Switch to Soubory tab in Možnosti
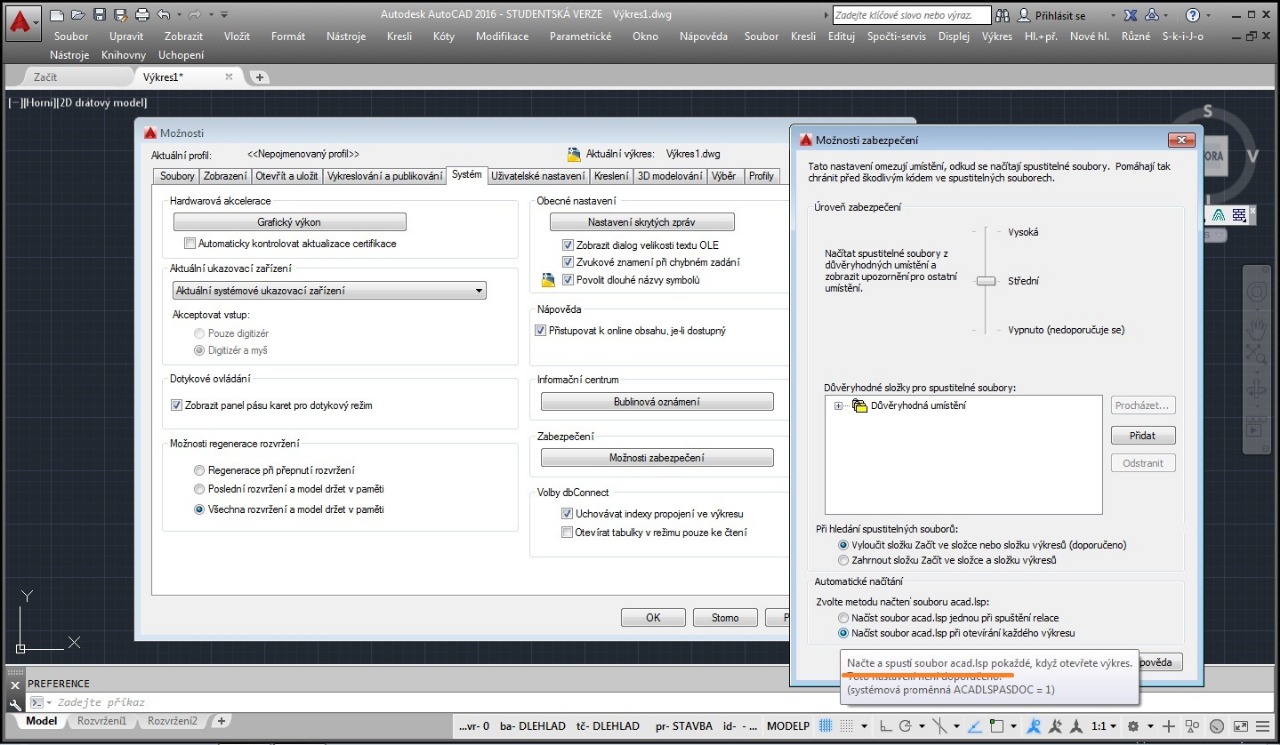Screen dimensions: 1280x745 (178, 176)
